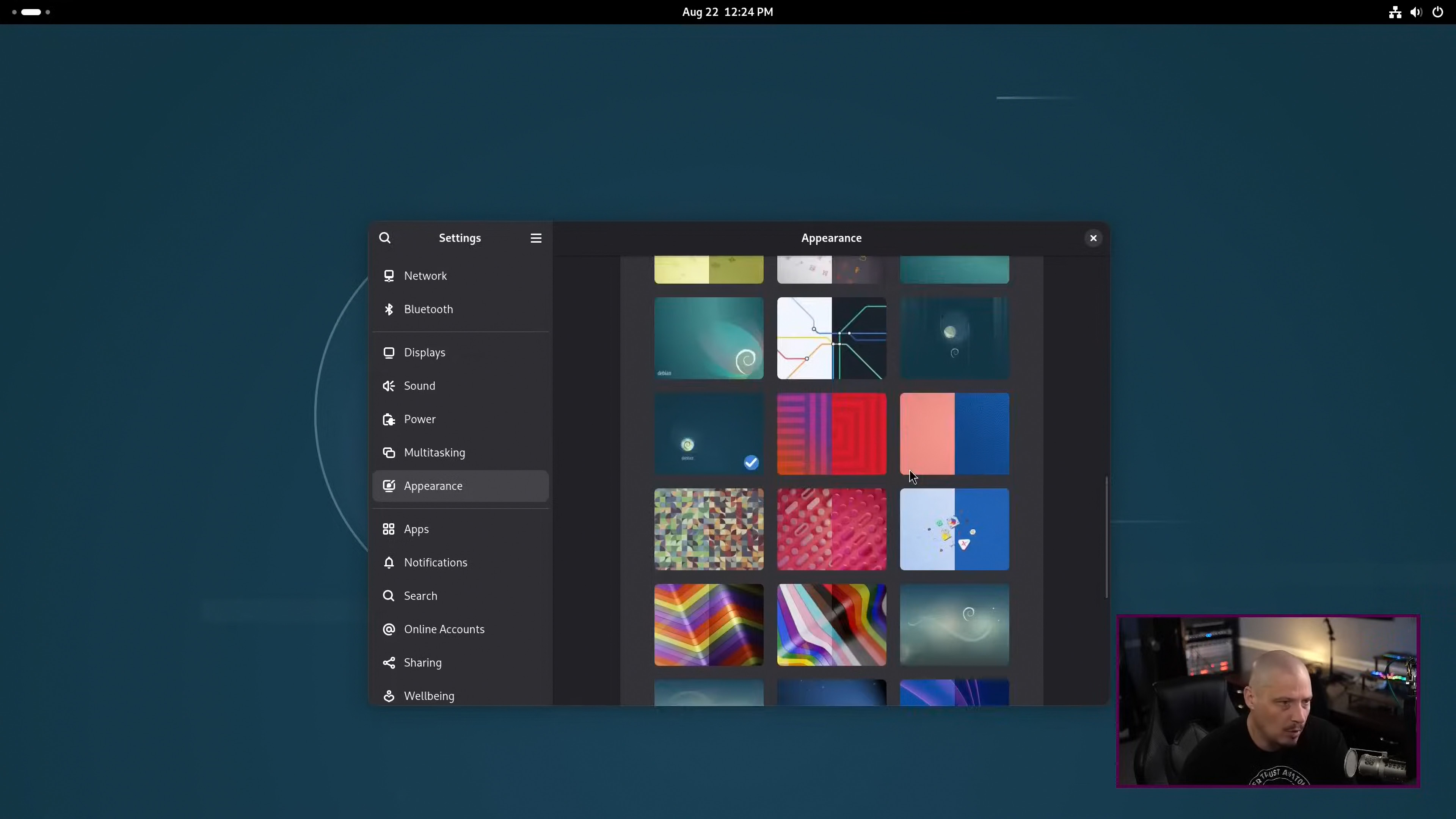Select the subway map lines wallpaper
The width and height of the screenshot is (1456, 819).
(x=832, y=338)
